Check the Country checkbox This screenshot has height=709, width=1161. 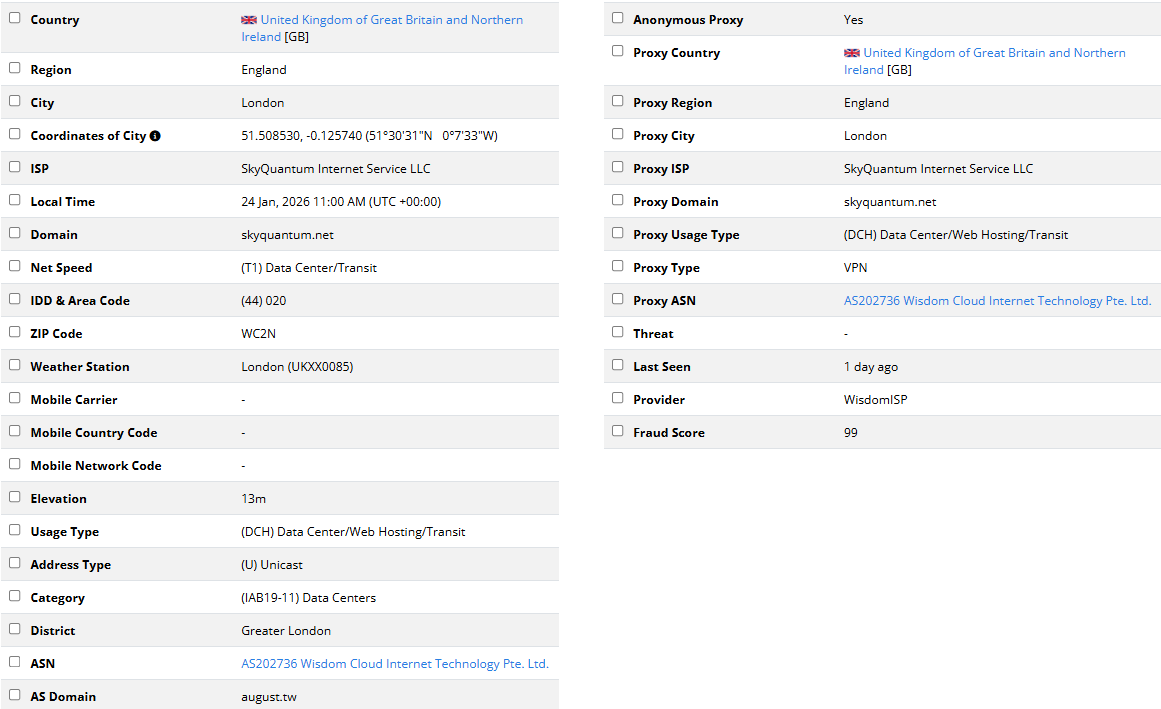click(15, 18)
